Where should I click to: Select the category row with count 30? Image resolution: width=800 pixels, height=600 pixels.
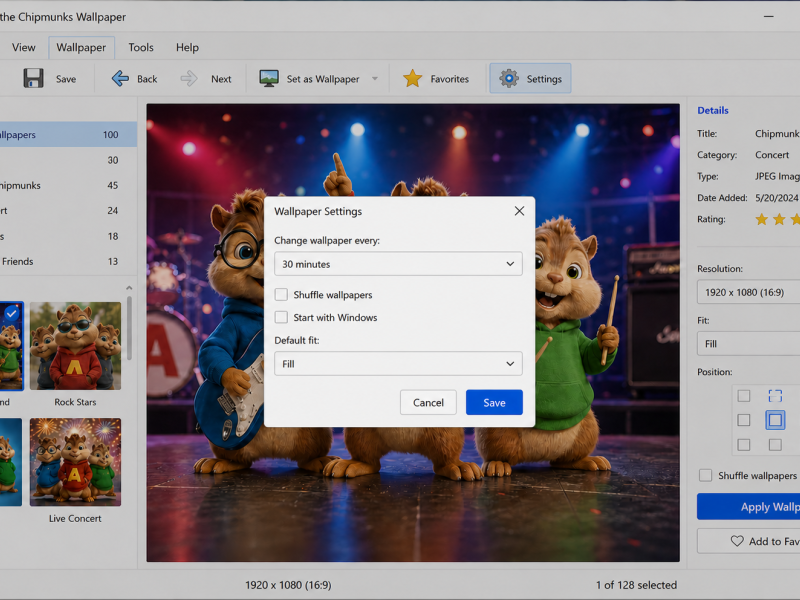(x=68, y=160)
